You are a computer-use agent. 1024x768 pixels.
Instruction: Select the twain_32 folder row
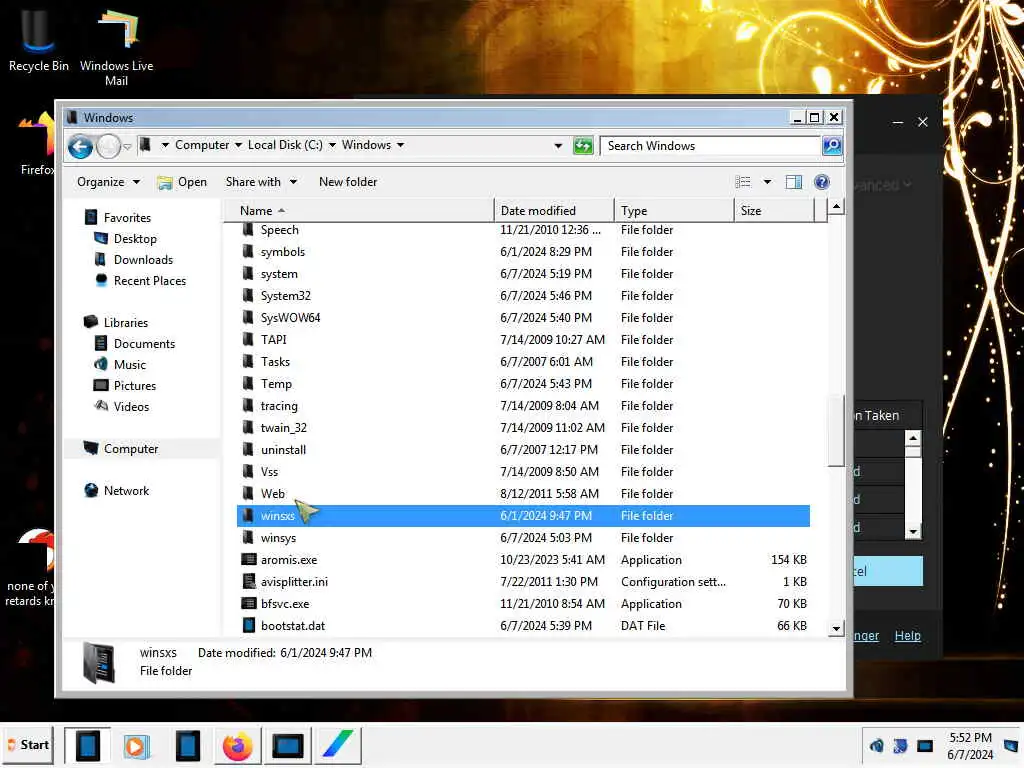[523, 428]
